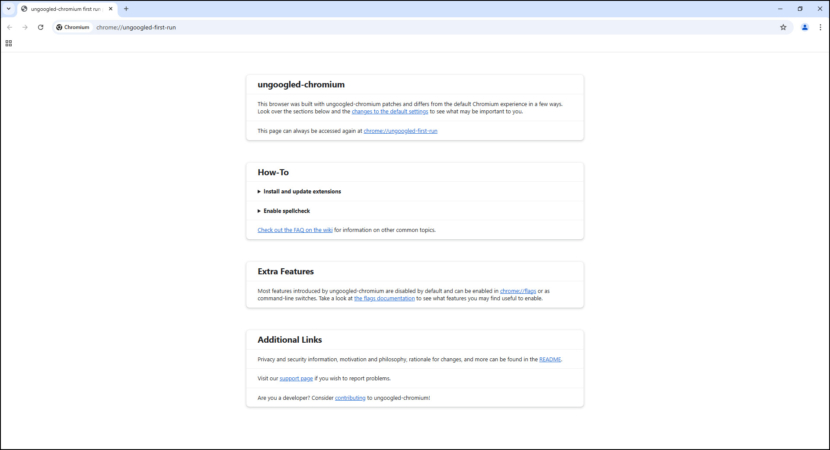Open the flags documentation link
This screenshot has height=450, width=830.
[384, 298]
